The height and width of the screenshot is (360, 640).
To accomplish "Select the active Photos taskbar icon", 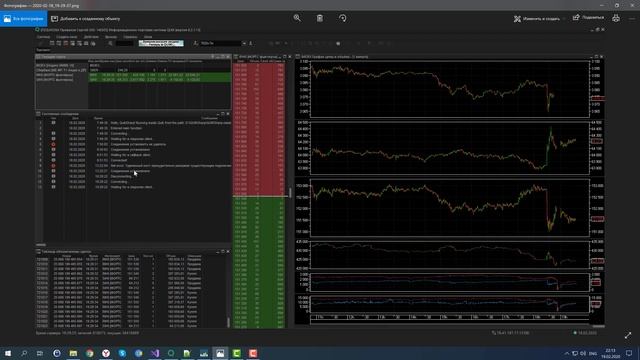I will point(220,353).
